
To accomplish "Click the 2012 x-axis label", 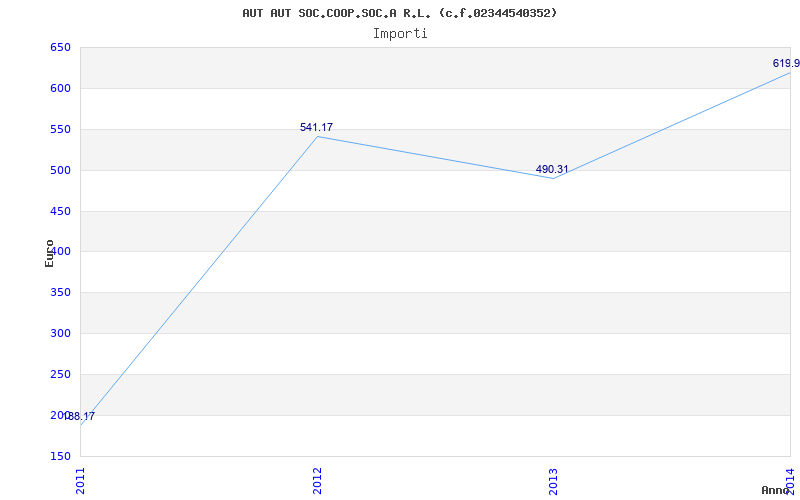I will 317,481.
